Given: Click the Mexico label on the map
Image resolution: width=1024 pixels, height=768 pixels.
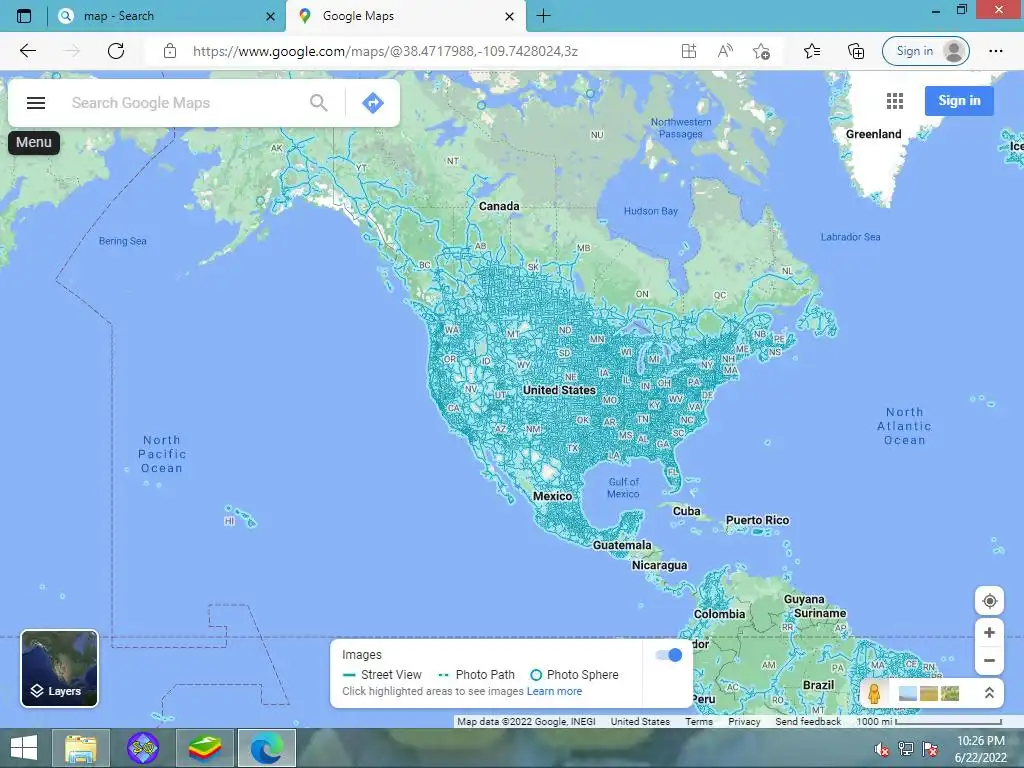Looking at the screenshot, I should (x=552, y=496).
